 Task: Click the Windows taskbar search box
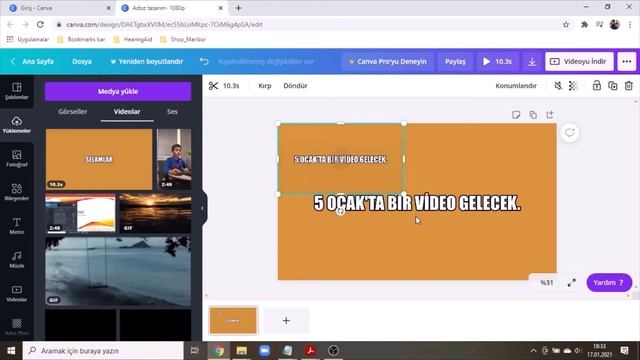pos(103,351)
